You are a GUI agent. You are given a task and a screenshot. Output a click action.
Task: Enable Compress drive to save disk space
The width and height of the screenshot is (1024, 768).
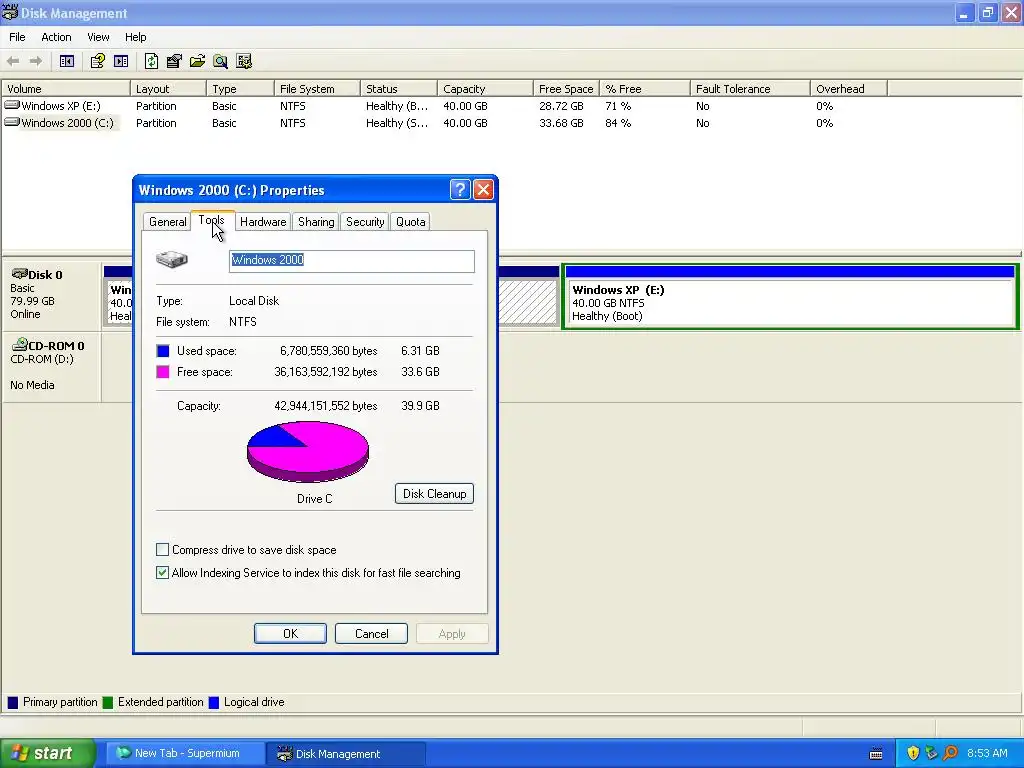(163, 550)
